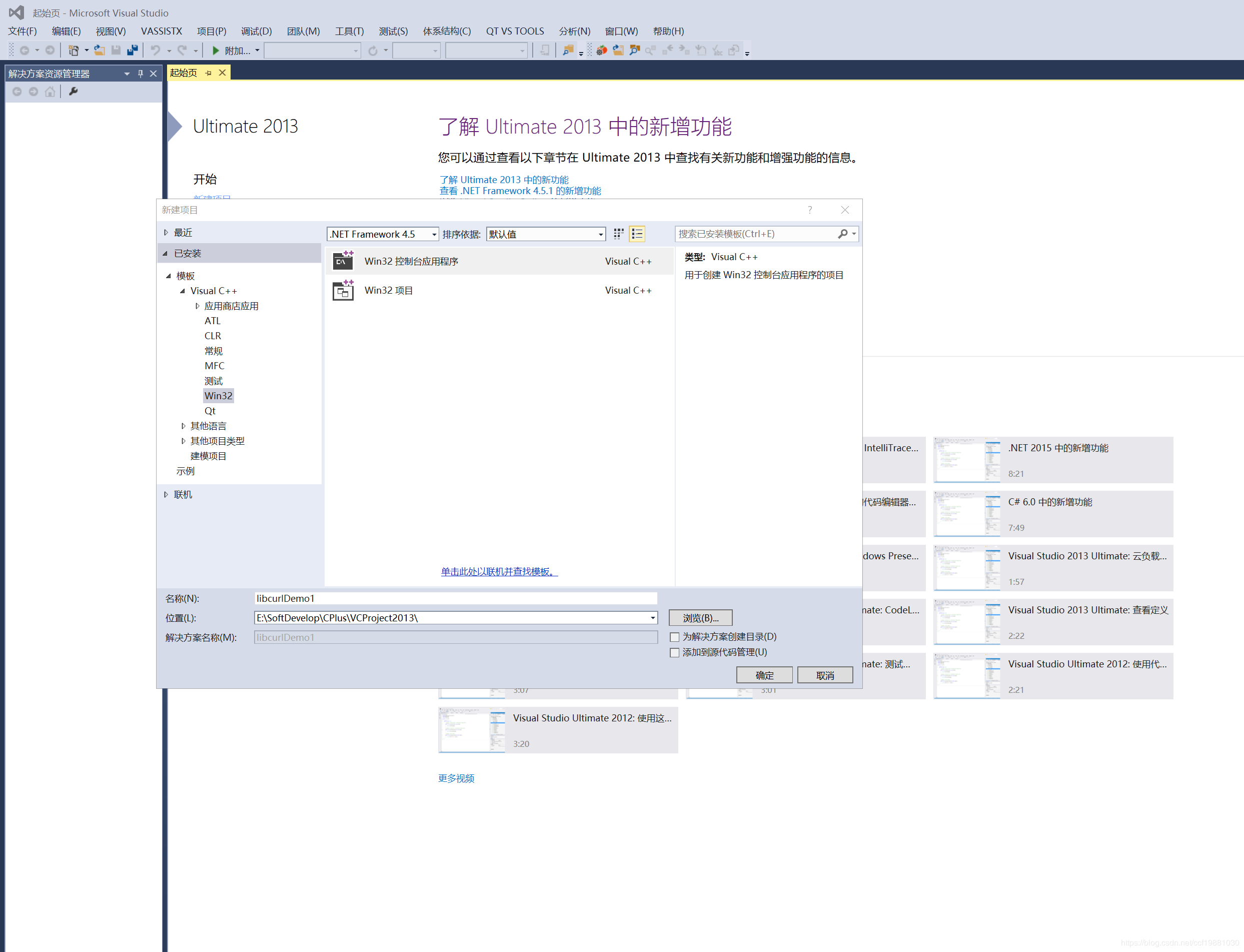
Task: Expand the 其他语言 tree node
Action: pos(183,426)
